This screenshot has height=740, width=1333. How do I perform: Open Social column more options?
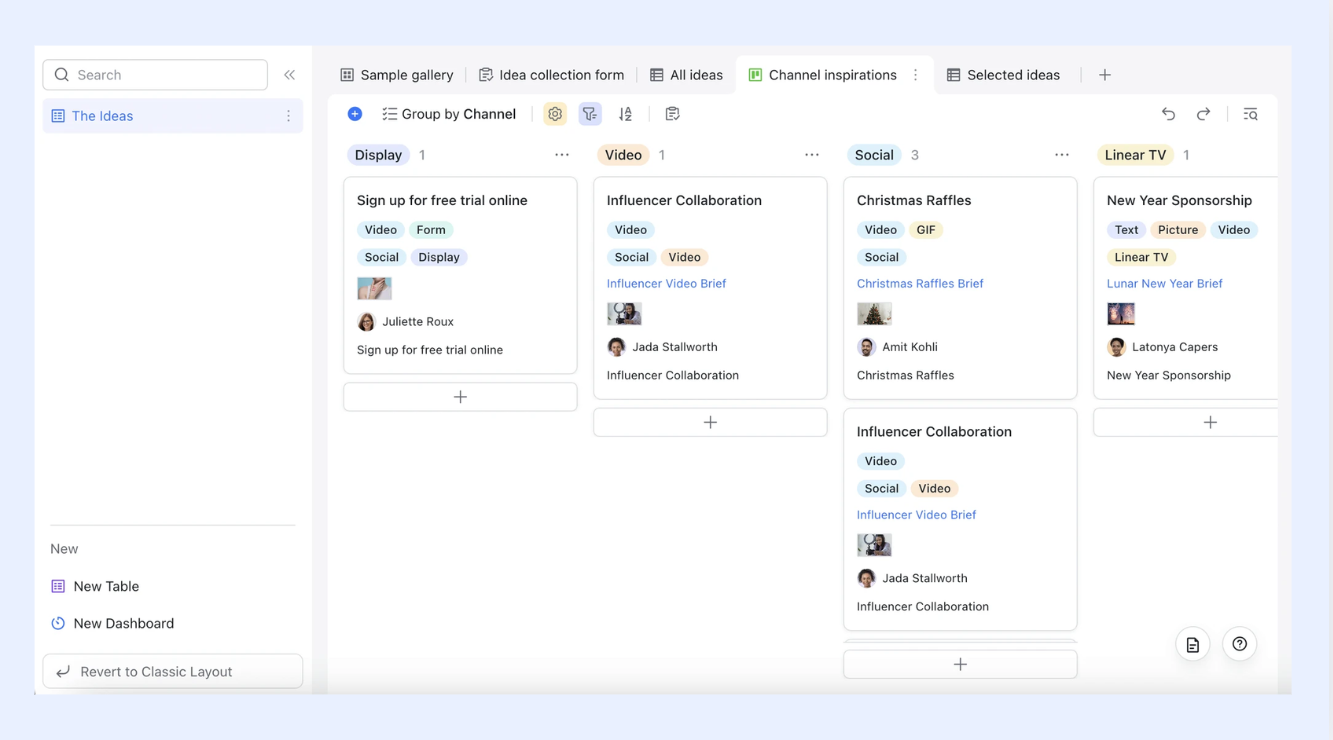click(1062, 155)
